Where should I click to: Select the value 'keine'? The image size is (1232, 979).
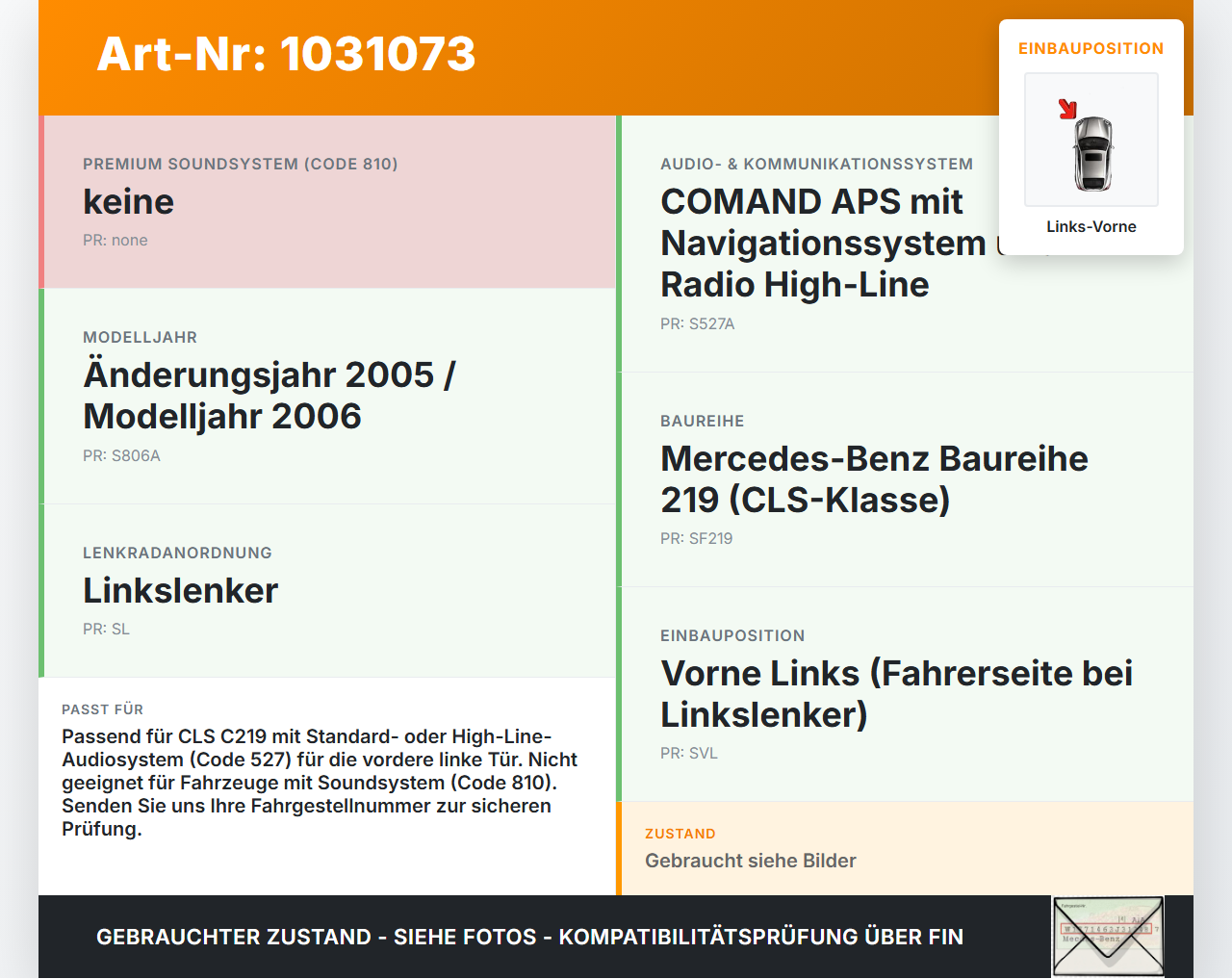point(129,201)
